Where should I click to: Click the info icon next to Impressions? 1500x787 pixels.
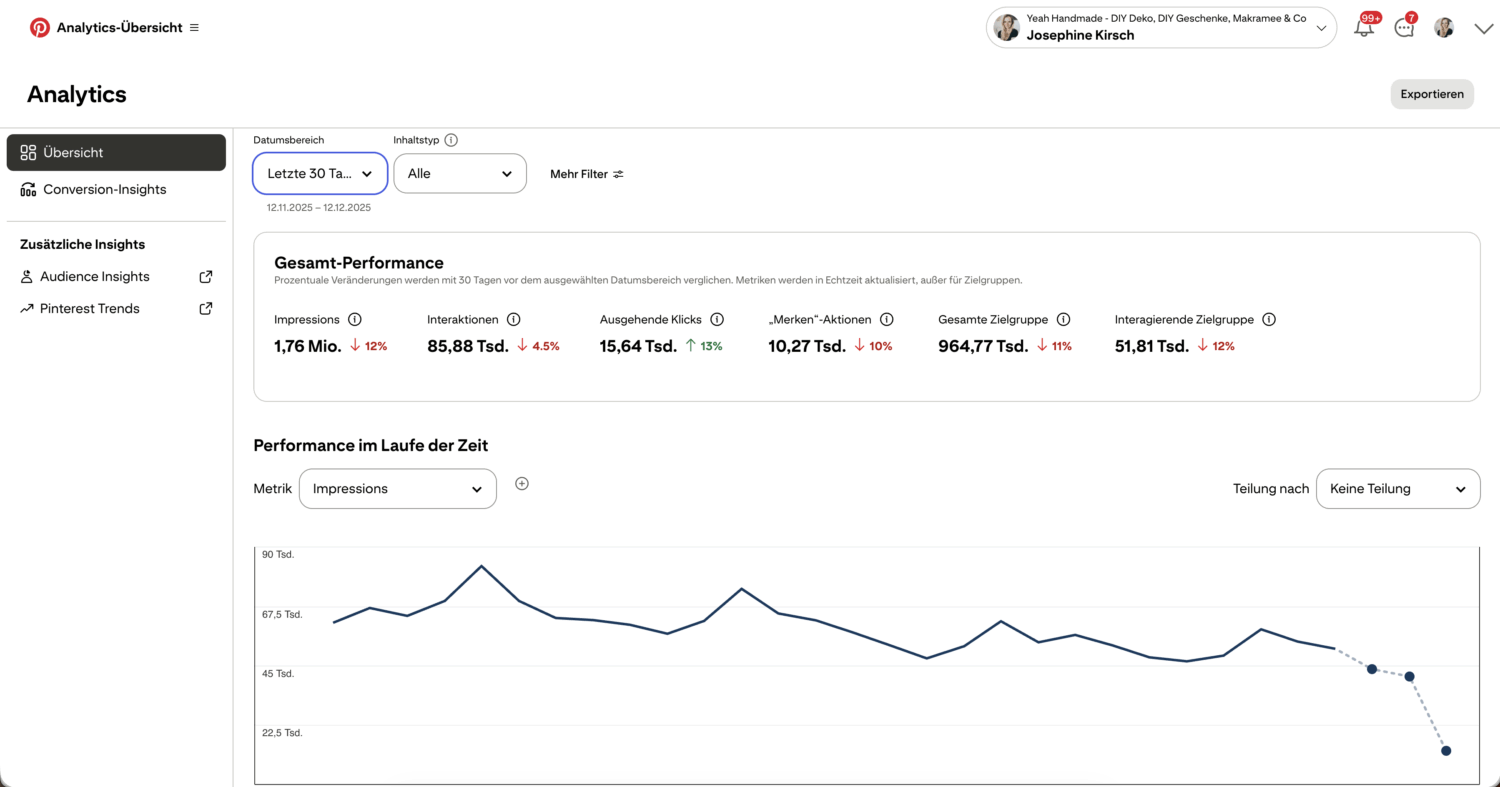(354, 320)
